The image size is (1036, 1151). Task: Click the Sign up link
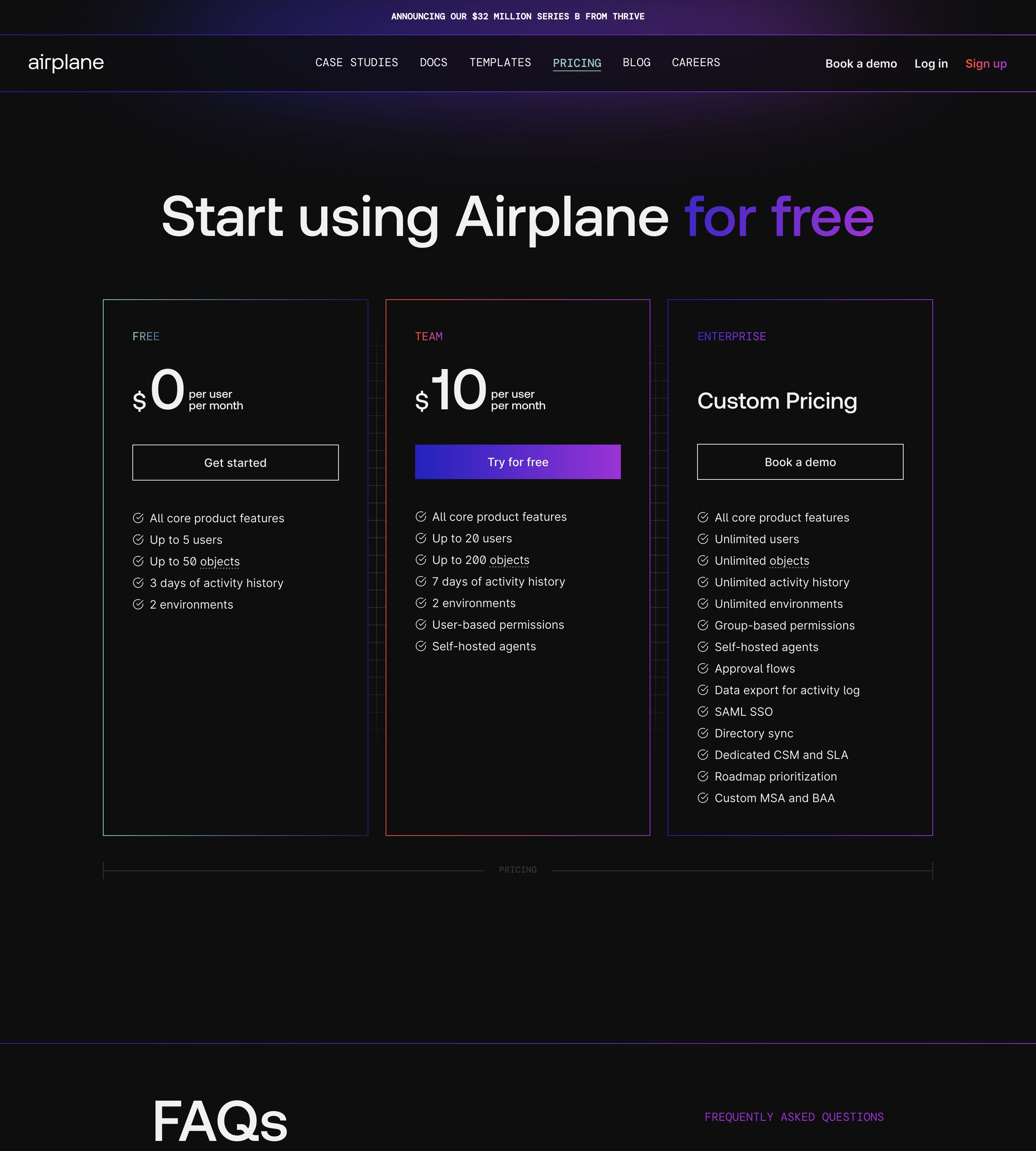tap(986, 64)
